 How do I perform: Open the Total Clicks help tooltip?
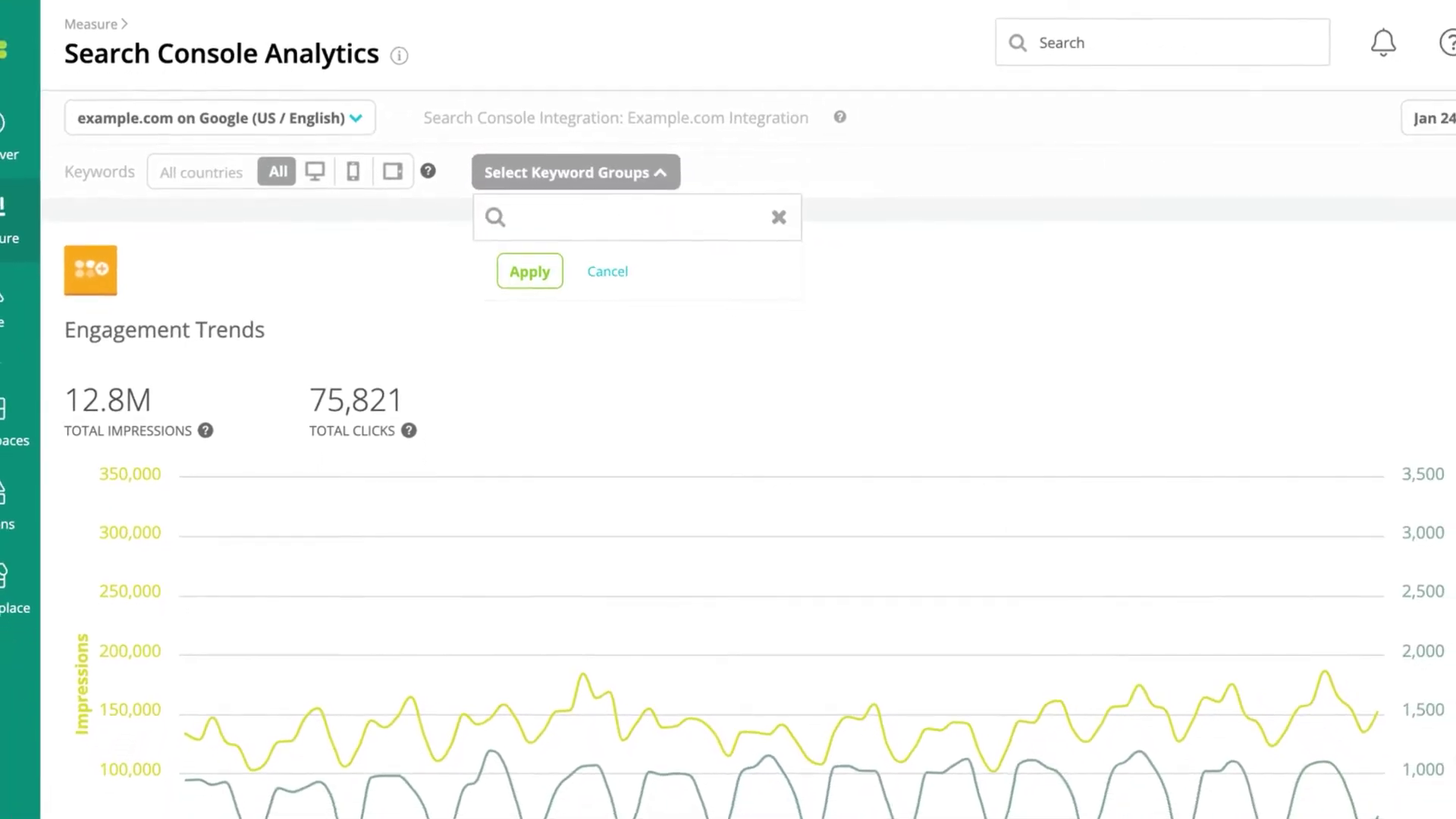click(x=409, y=431)
